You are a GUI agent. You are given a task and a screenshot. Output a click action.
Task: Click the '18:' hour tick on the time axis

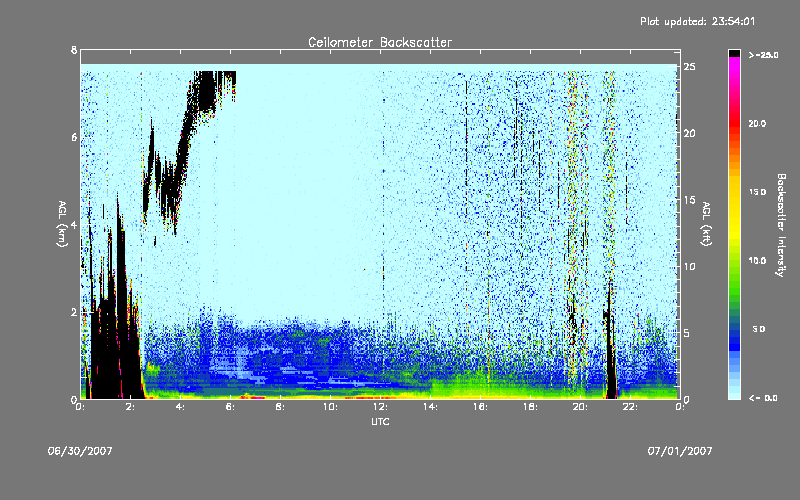tap(530, 407)
